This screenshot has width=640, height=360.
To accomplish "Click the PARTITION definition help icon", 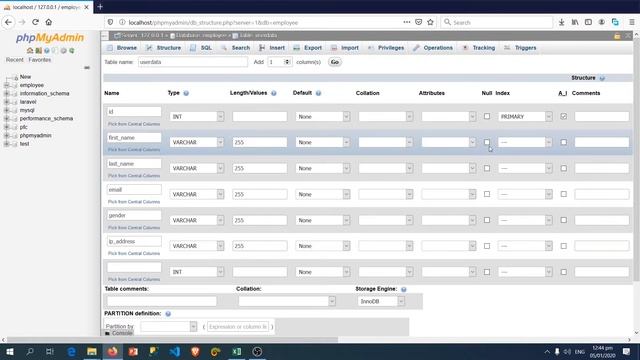I will click(168, 314).
